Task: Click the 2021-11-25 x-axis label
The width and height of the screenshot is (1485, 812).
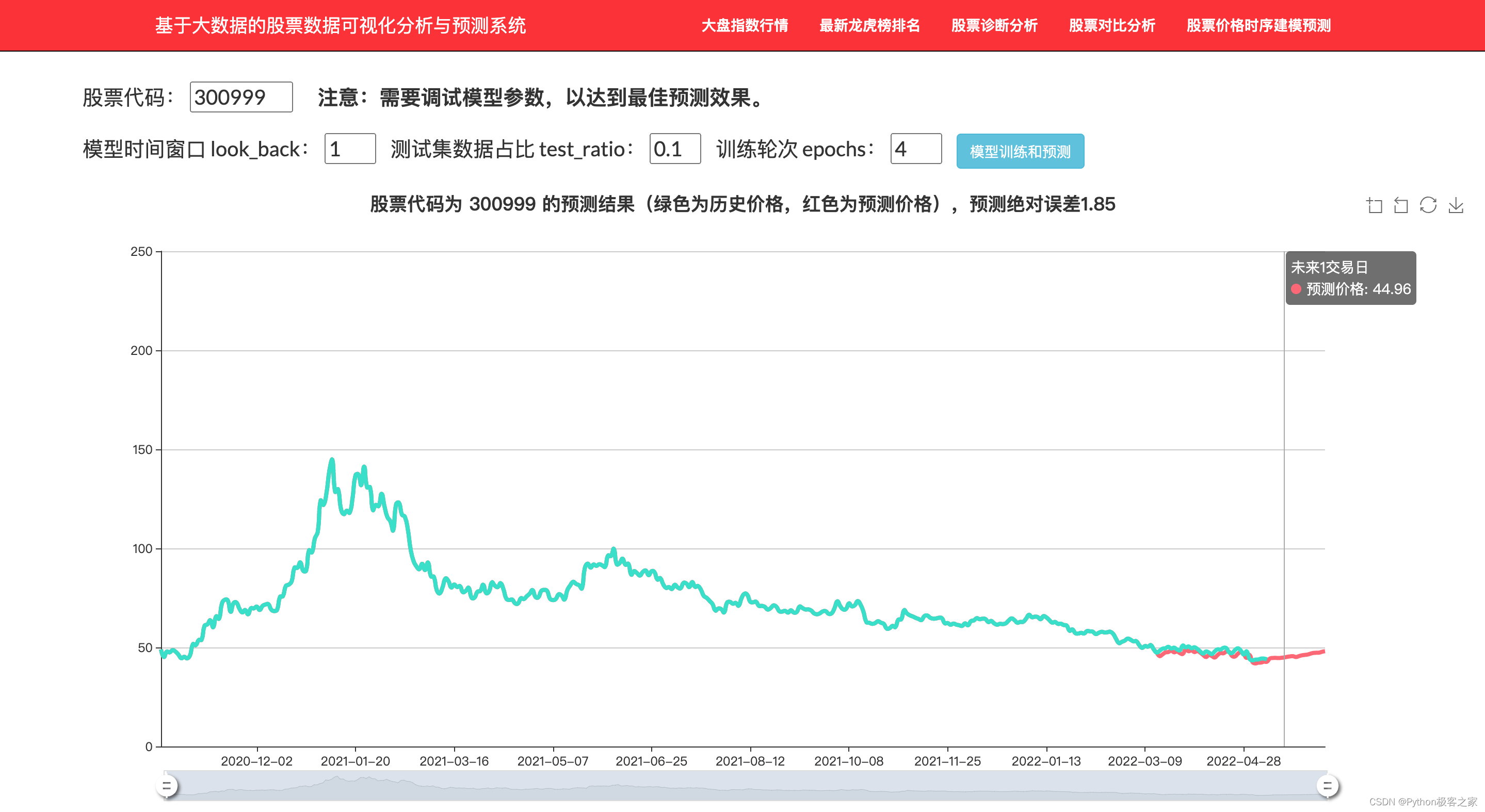Action: [948, 761]
